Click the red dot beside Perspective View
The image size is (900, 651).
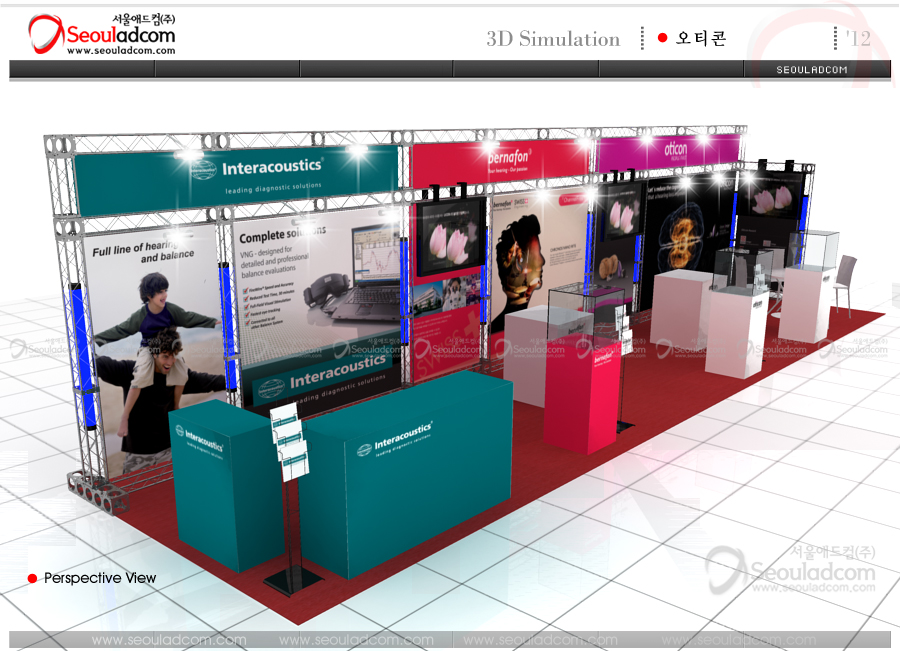coord(32,578)
